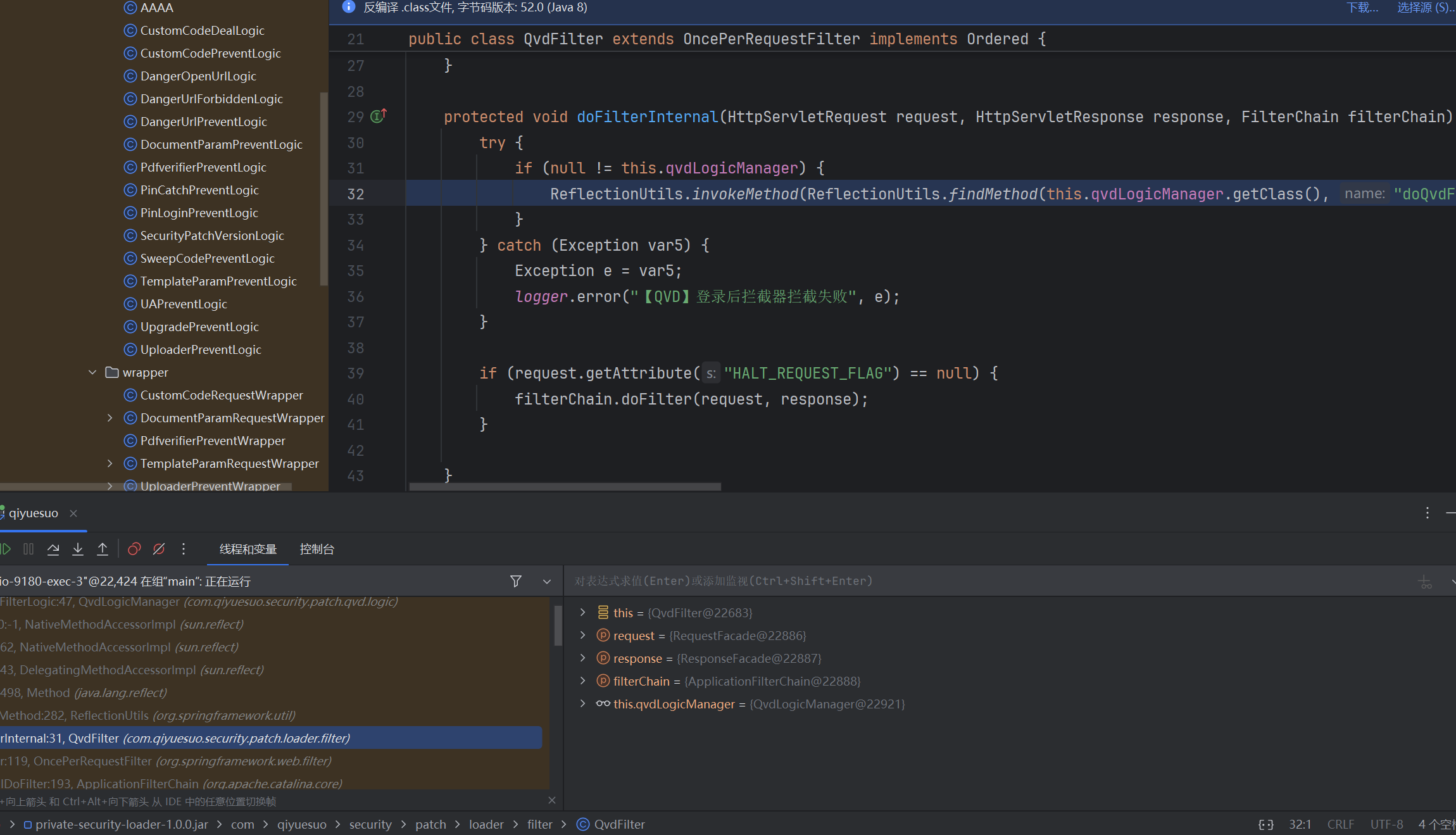Switch to the 控制台 console tab
The width and height of the screenshot is (1456, 835).
point(317,549)
